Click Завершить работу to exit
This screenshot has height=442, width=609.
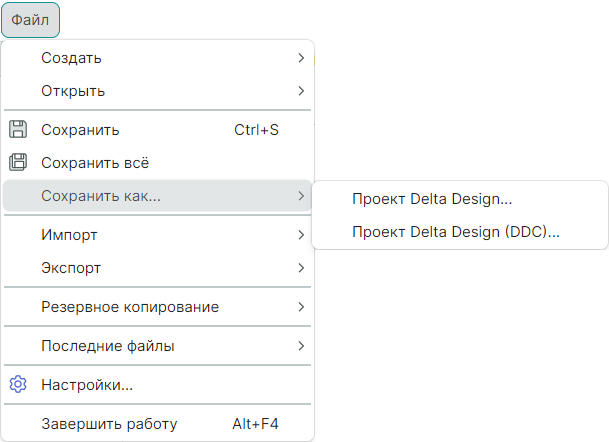[x=108, y=424]
